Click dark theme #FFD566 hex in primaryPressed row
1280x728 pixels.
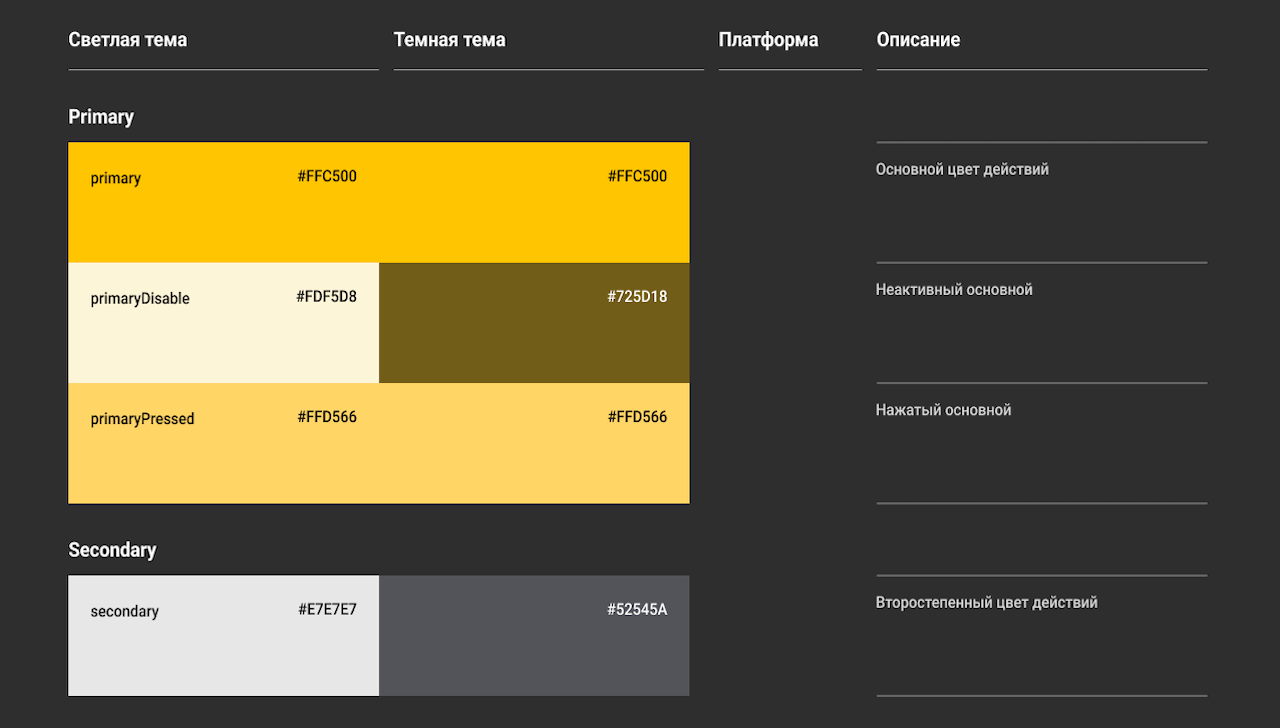637,417
